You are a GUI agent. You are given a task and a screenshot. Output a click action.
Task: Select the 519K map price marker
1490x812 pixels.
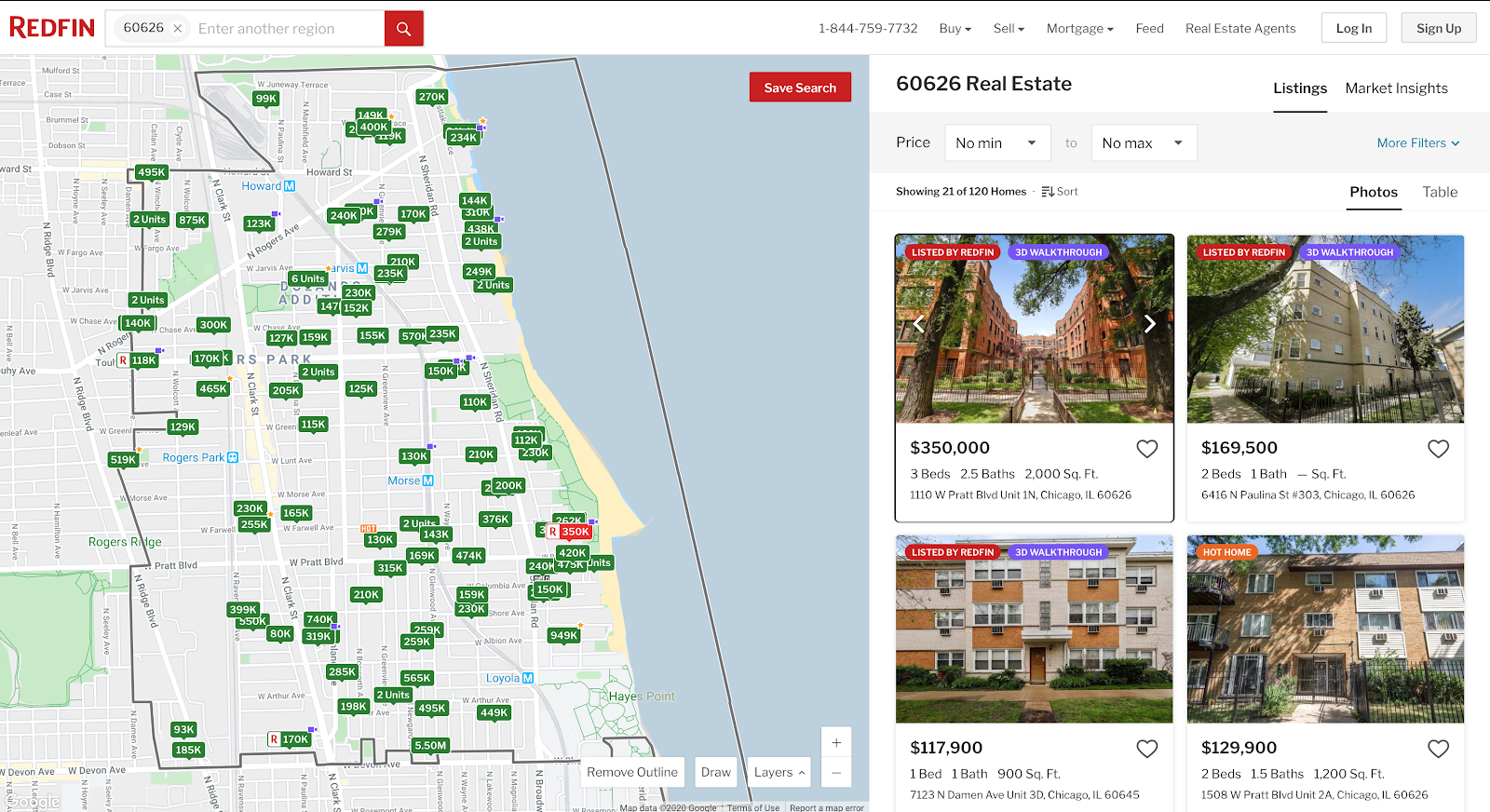(124, 460)
